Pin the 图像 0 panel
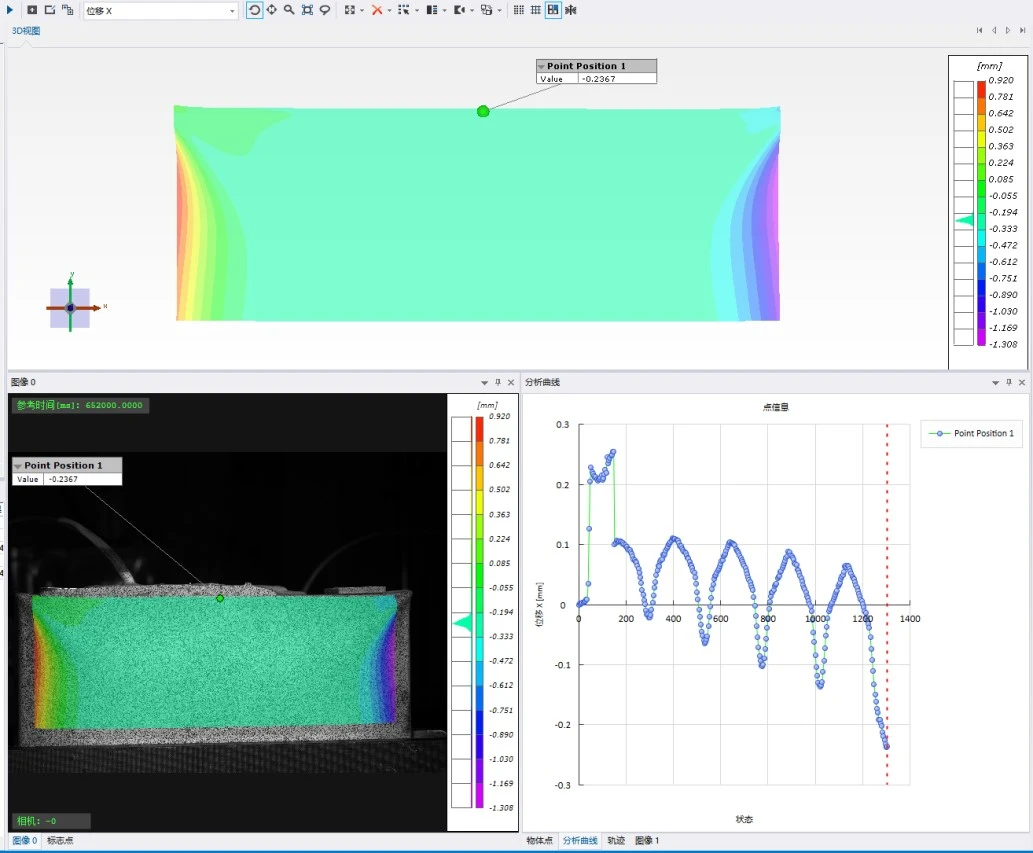This screenshot has width=1033, height=853. click(498, 382)
